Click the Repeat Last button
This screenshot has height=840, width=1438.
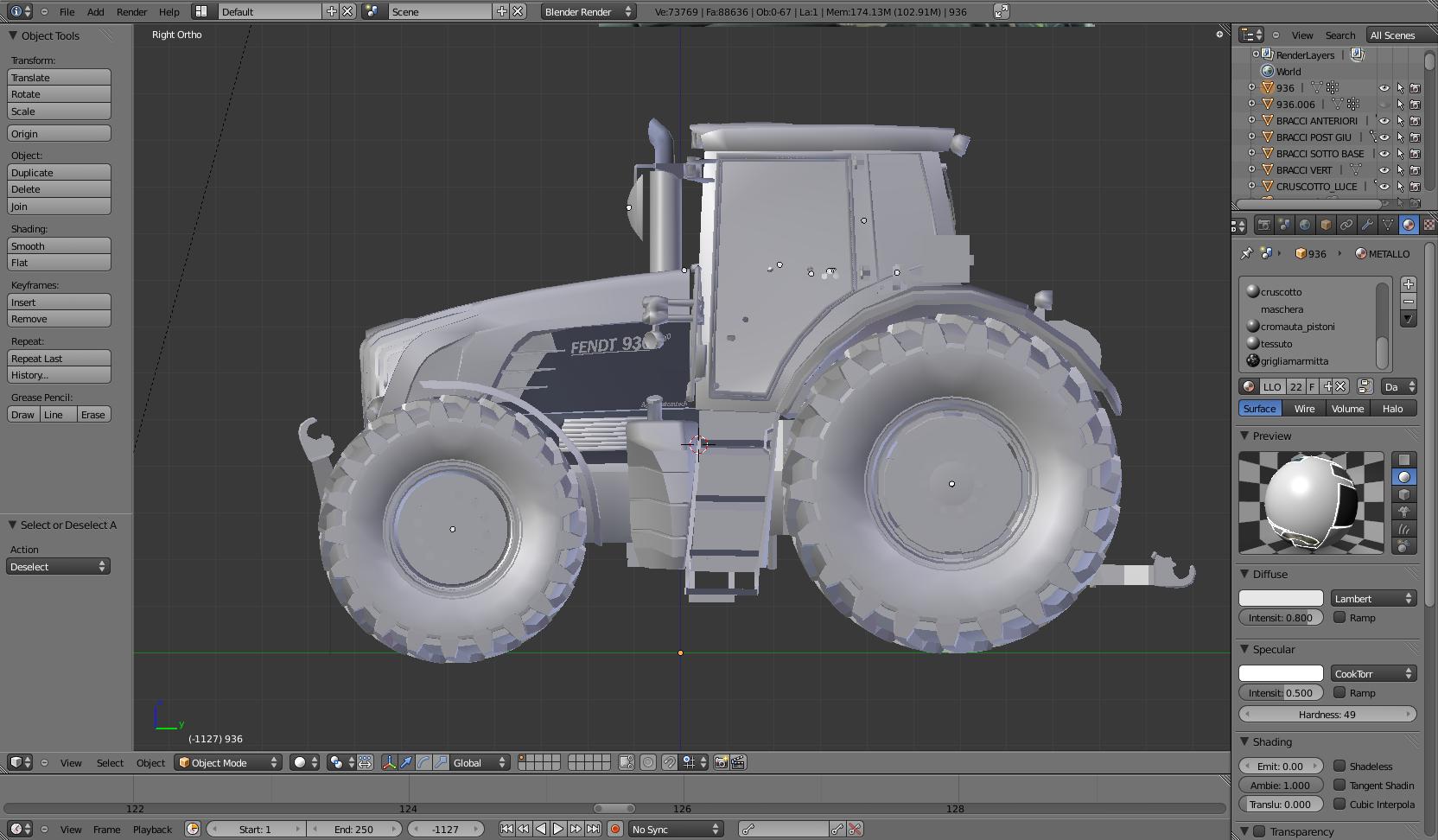point(59,358)
